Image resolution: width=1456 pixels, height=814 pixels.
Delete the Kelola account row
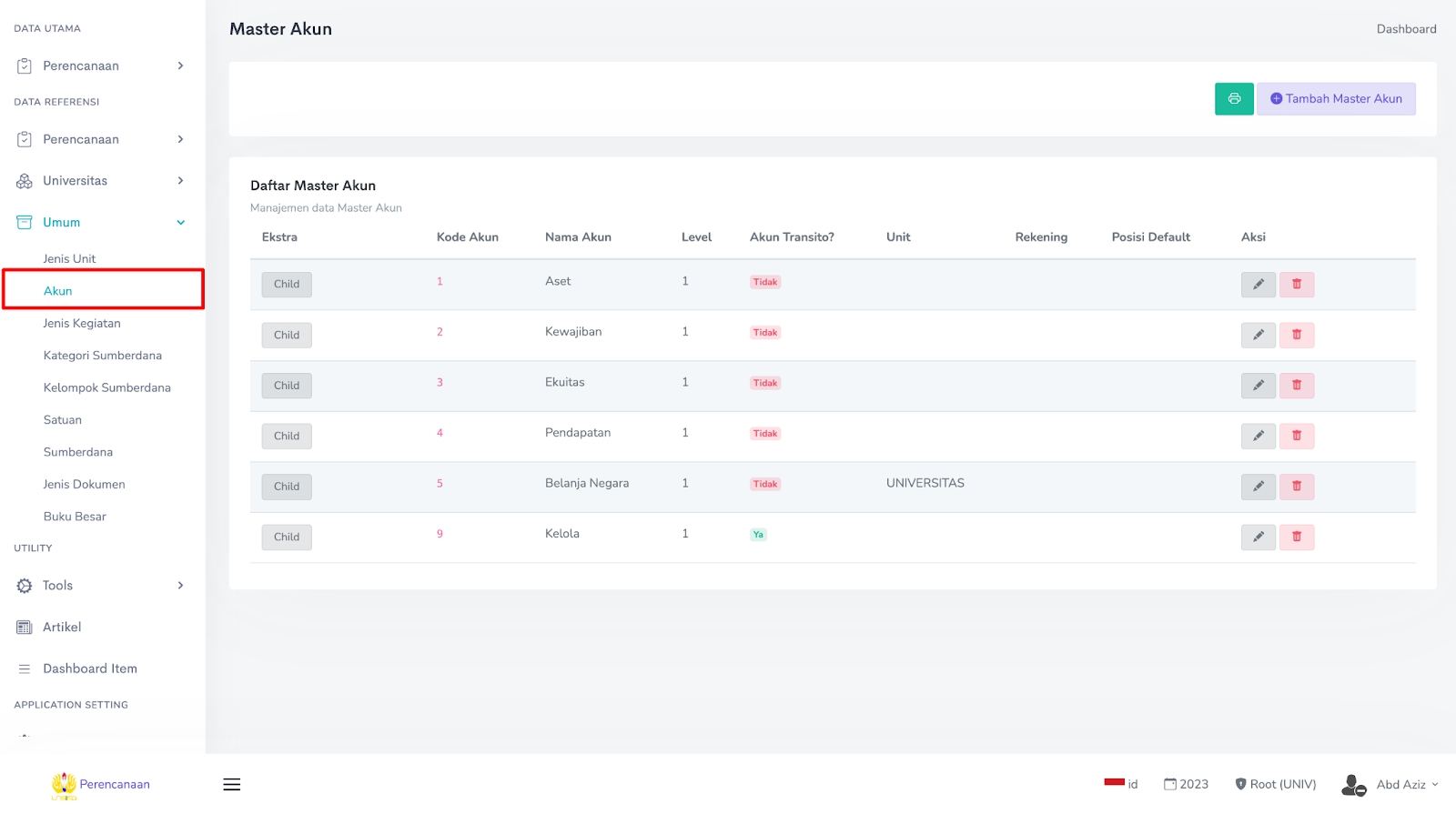click(x=1296, y=537)
